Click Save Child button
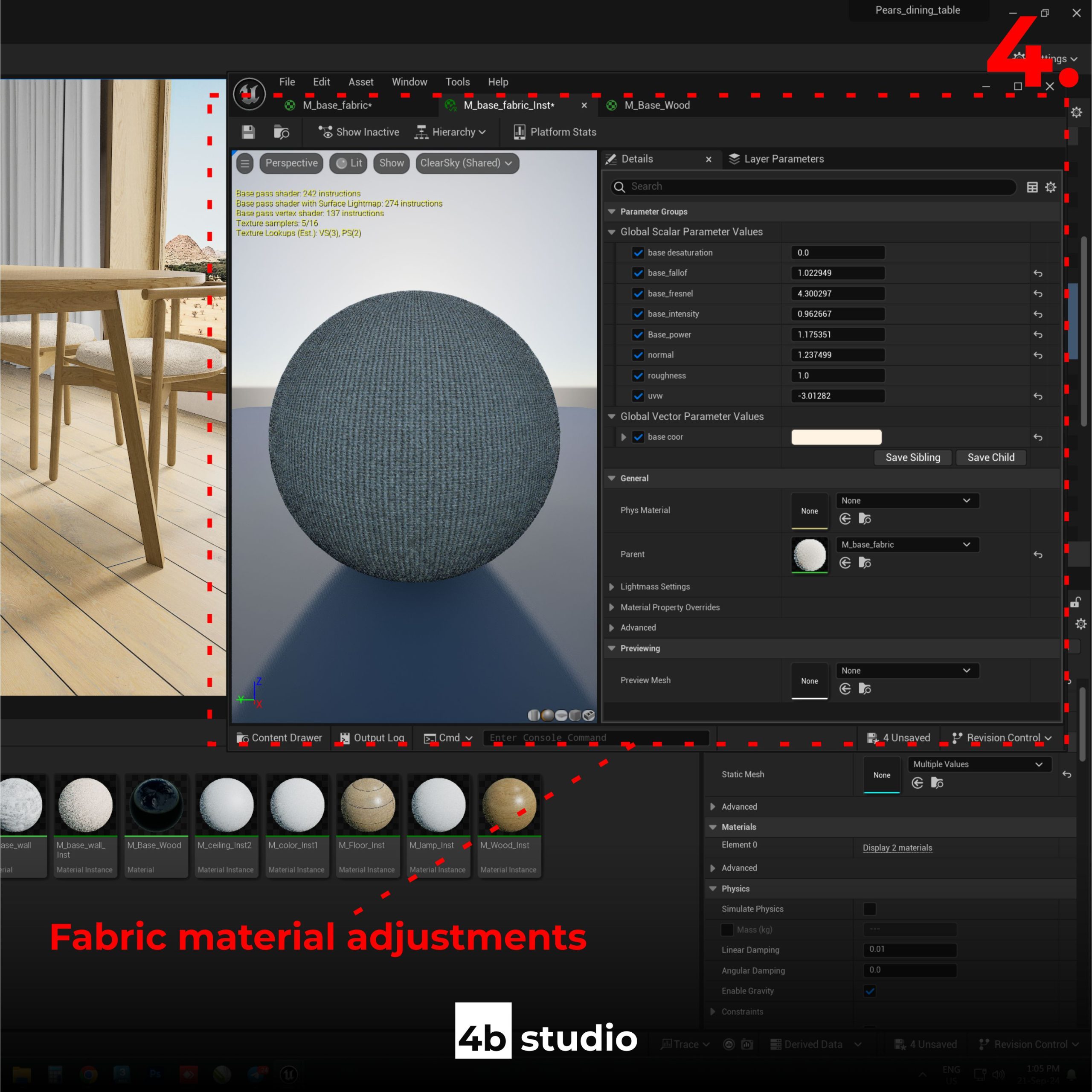 990,458
